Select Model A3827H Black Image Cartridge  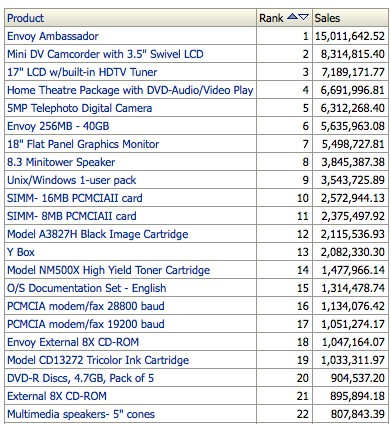[x=98, y=234]
